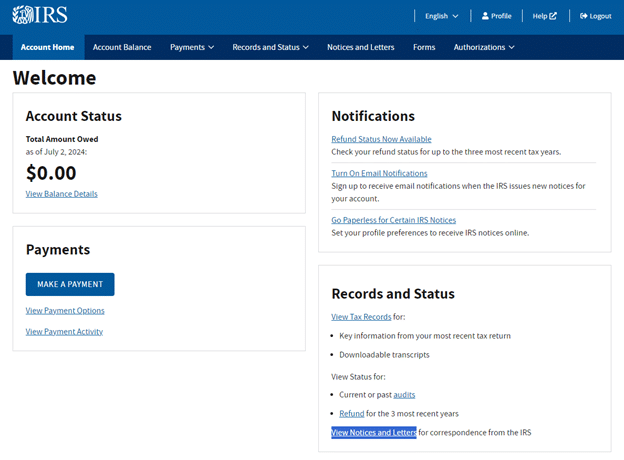This screenshot has width=624, height=460.
Task: Open View Payment Activity link
Action: (64, 331)
